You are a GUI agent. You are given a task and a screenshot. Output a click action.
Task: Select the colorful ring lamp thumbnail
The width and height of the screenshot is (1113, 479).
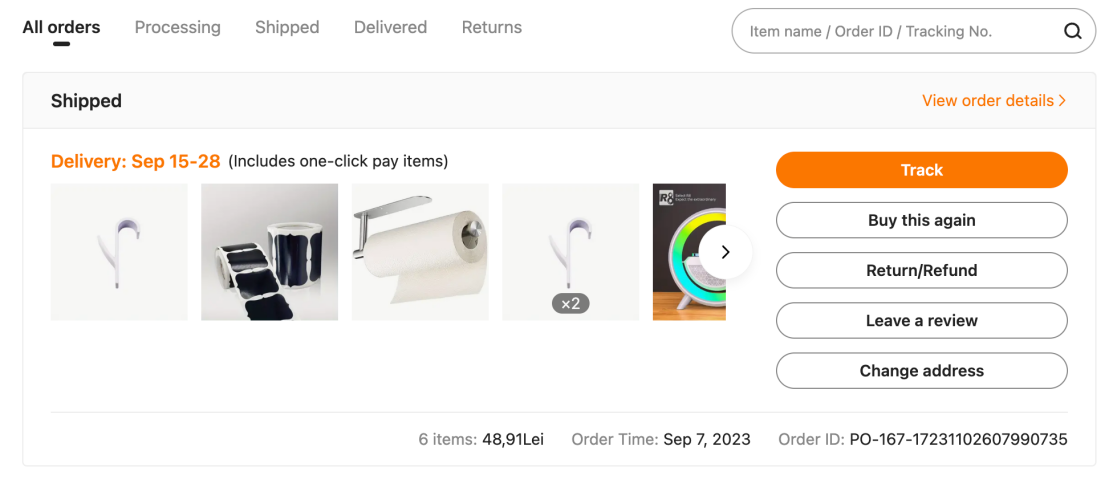click(x=680, y=252)
